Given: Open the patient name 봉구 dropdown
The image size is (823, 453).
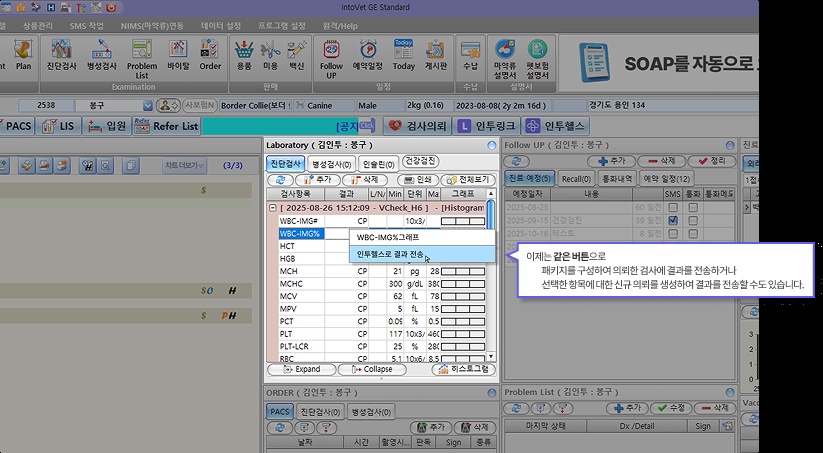Looking at the screenshot, I should pyautogui.click(x=147, y=105).
